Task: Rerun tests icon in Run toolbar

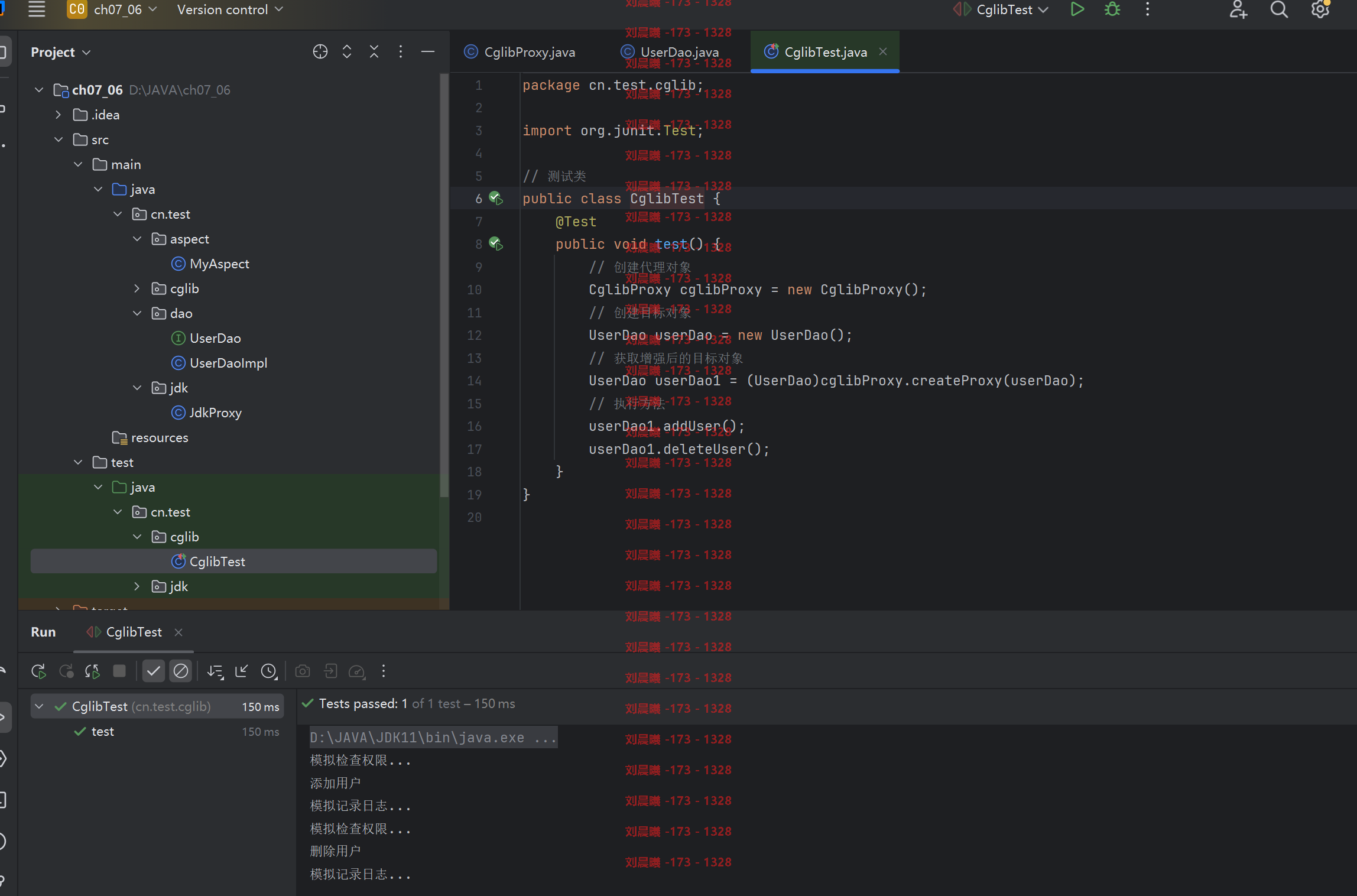Action: point(38,671)
